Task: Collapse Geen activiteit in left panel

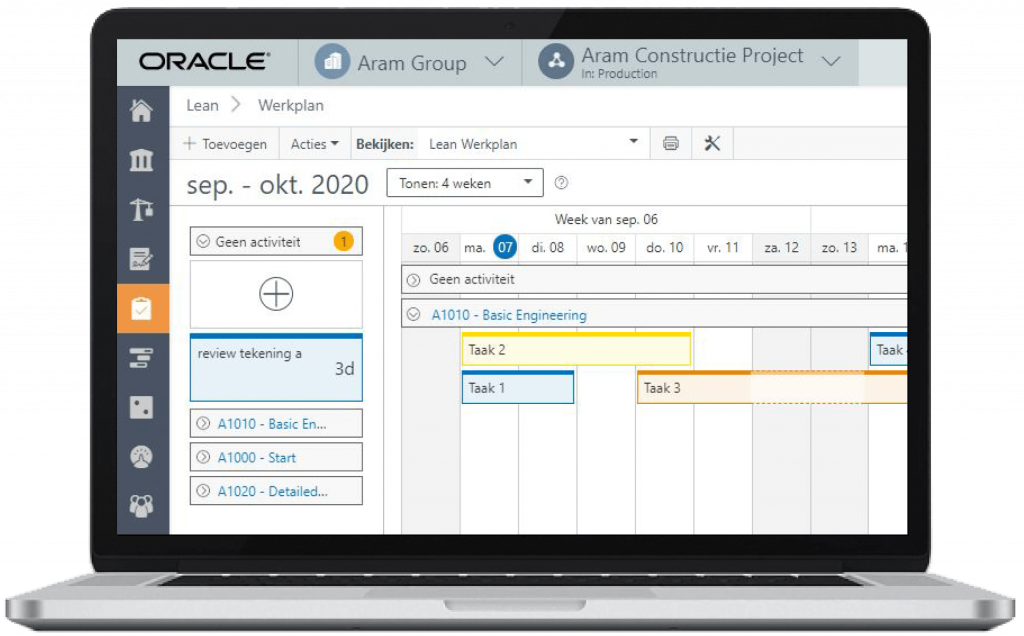Action: (x=203, y=242)
